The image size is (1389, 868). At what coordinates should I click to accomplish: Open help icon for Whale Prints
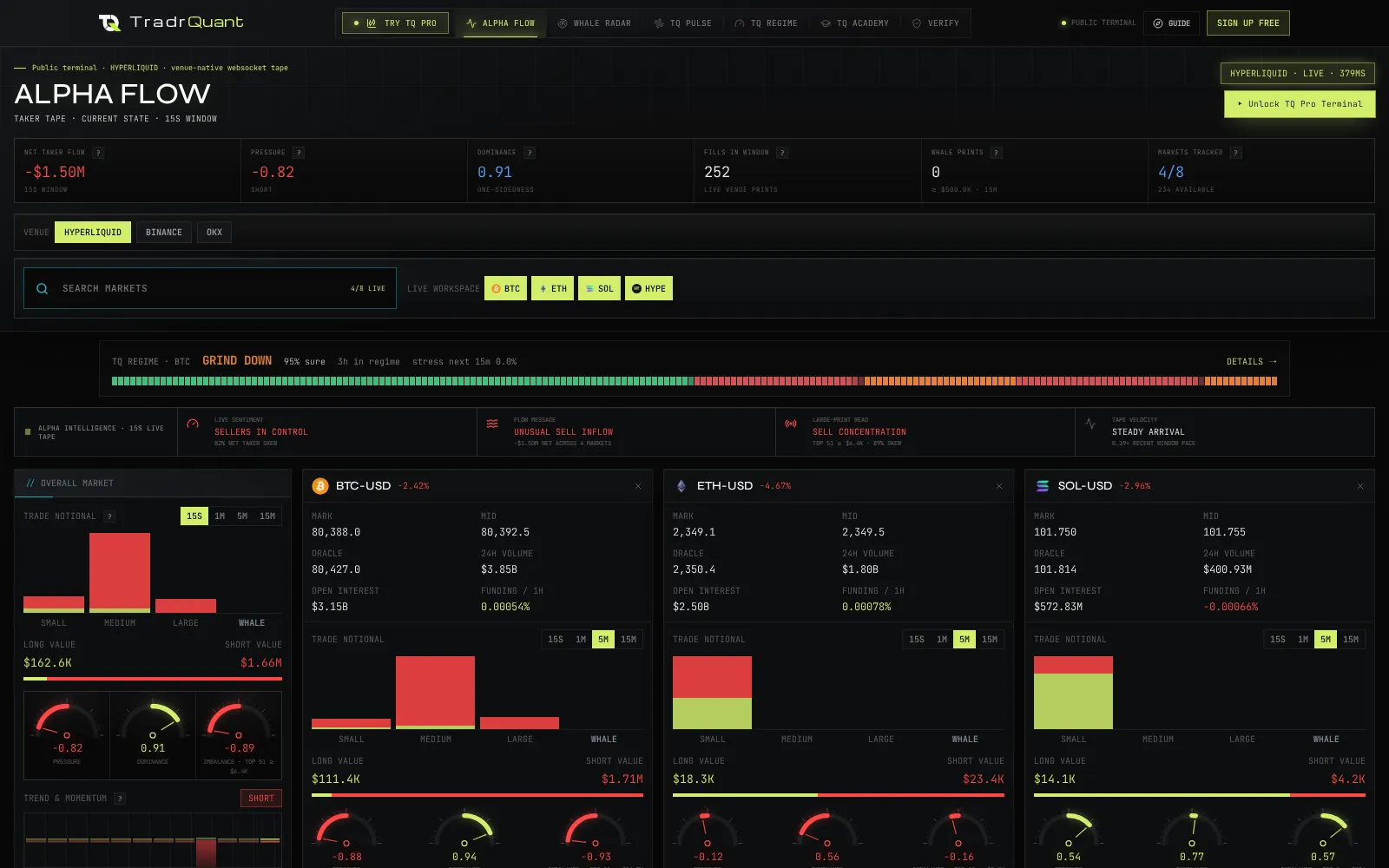tap(997, 153)
